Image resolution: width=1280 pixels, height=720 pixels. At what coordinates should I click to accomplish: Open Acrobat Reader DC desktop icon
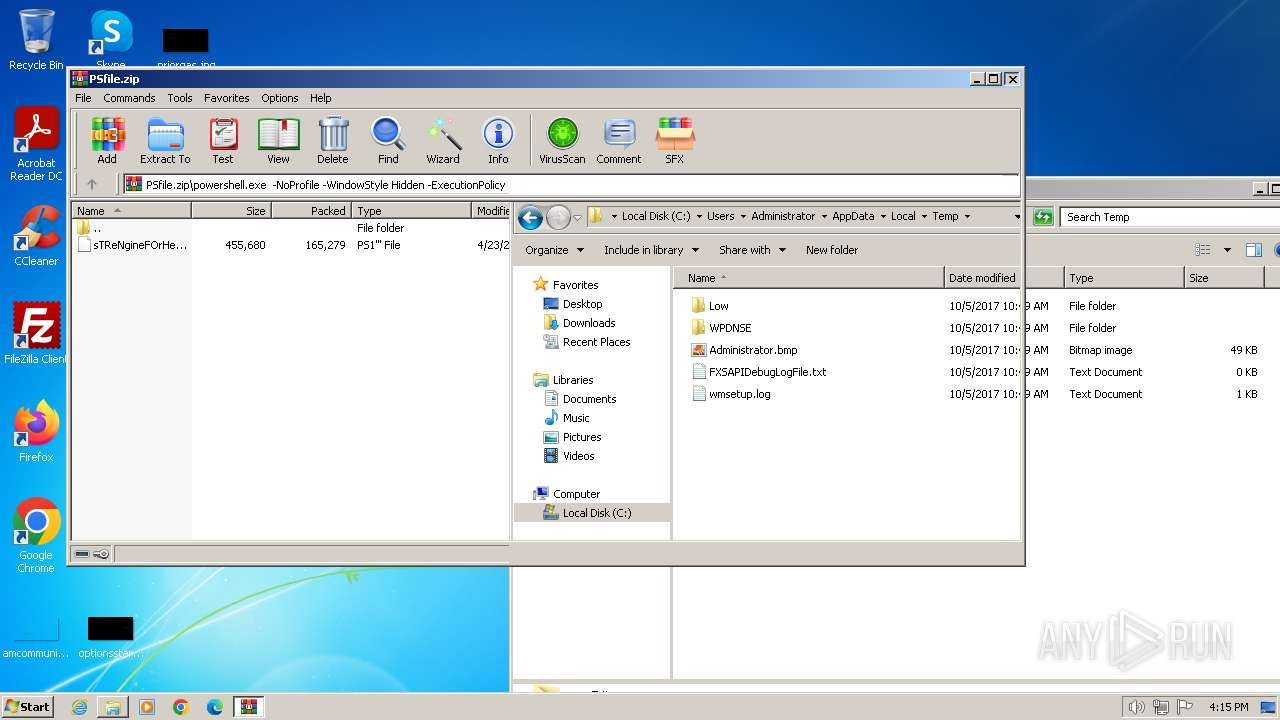36,145
